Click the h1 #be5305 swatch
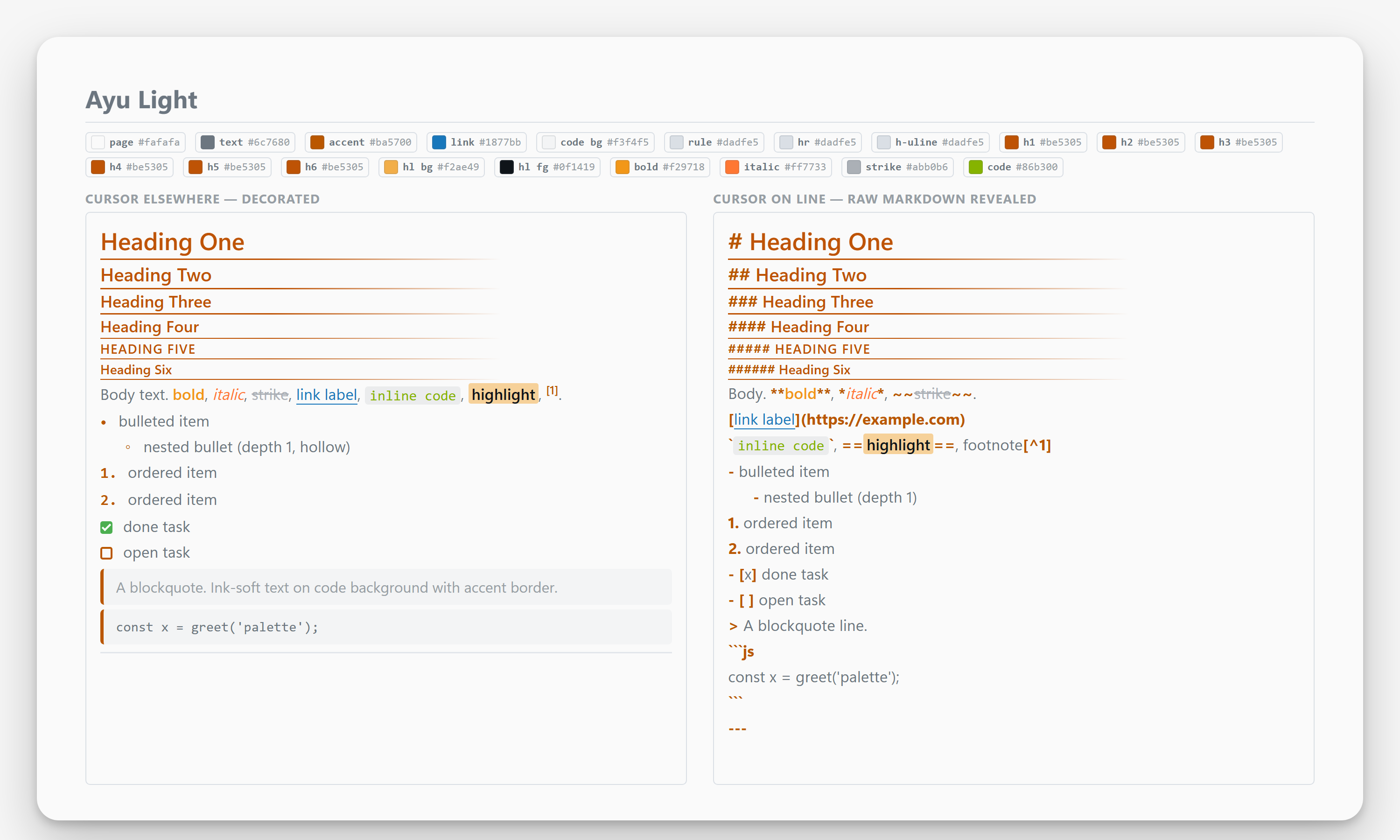The height and width of the screenshot is (840, 1400). (1043, 142)
